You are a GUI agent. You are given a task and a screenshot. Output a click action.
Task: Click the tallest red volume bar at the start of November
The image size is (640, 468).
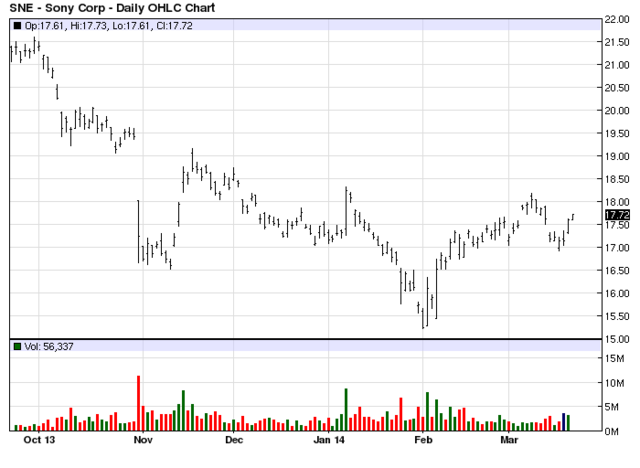(138, 403)
